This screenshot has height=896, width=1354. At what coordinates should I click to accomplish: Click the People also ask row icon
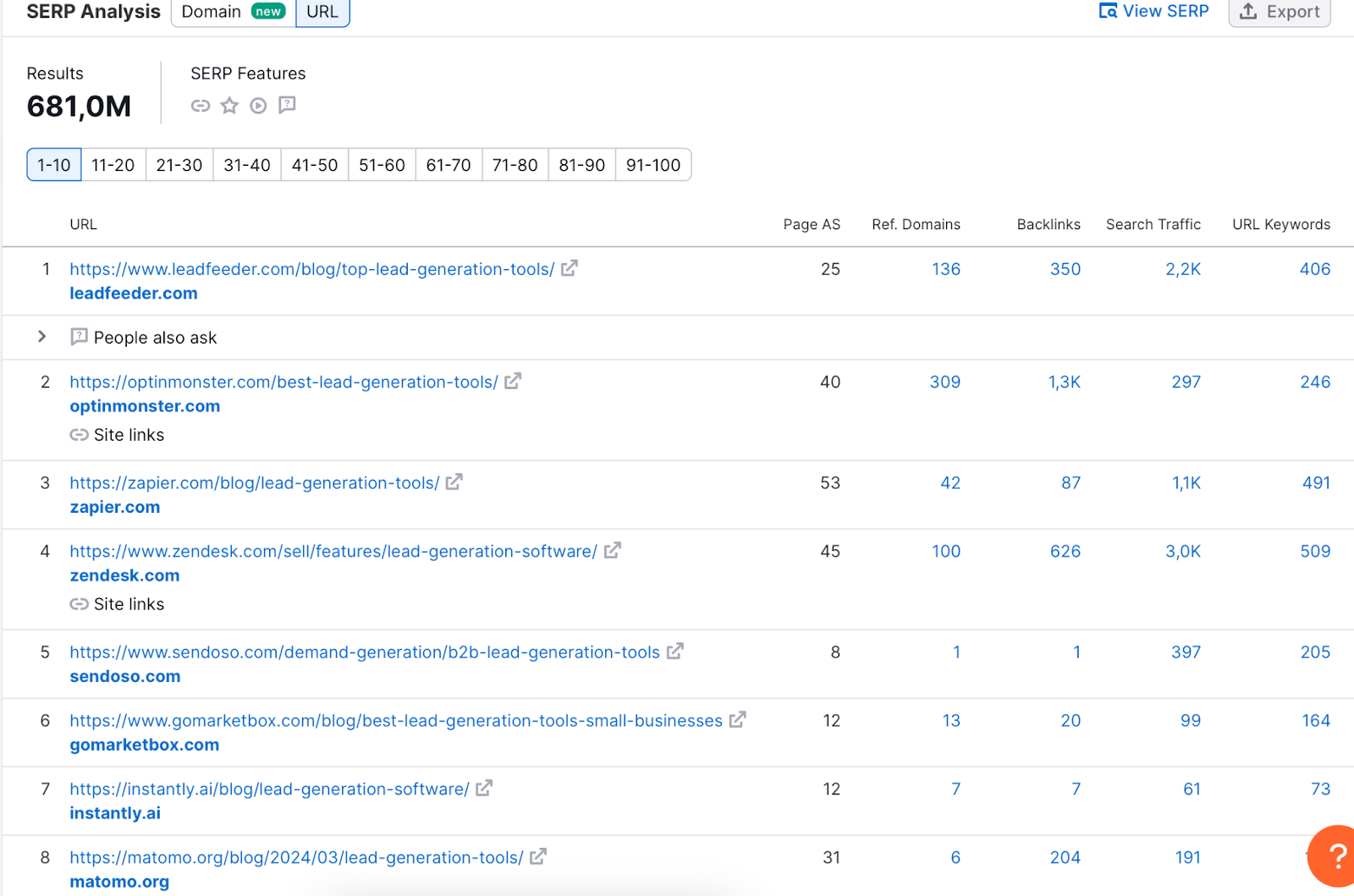(x=79, y=337)
